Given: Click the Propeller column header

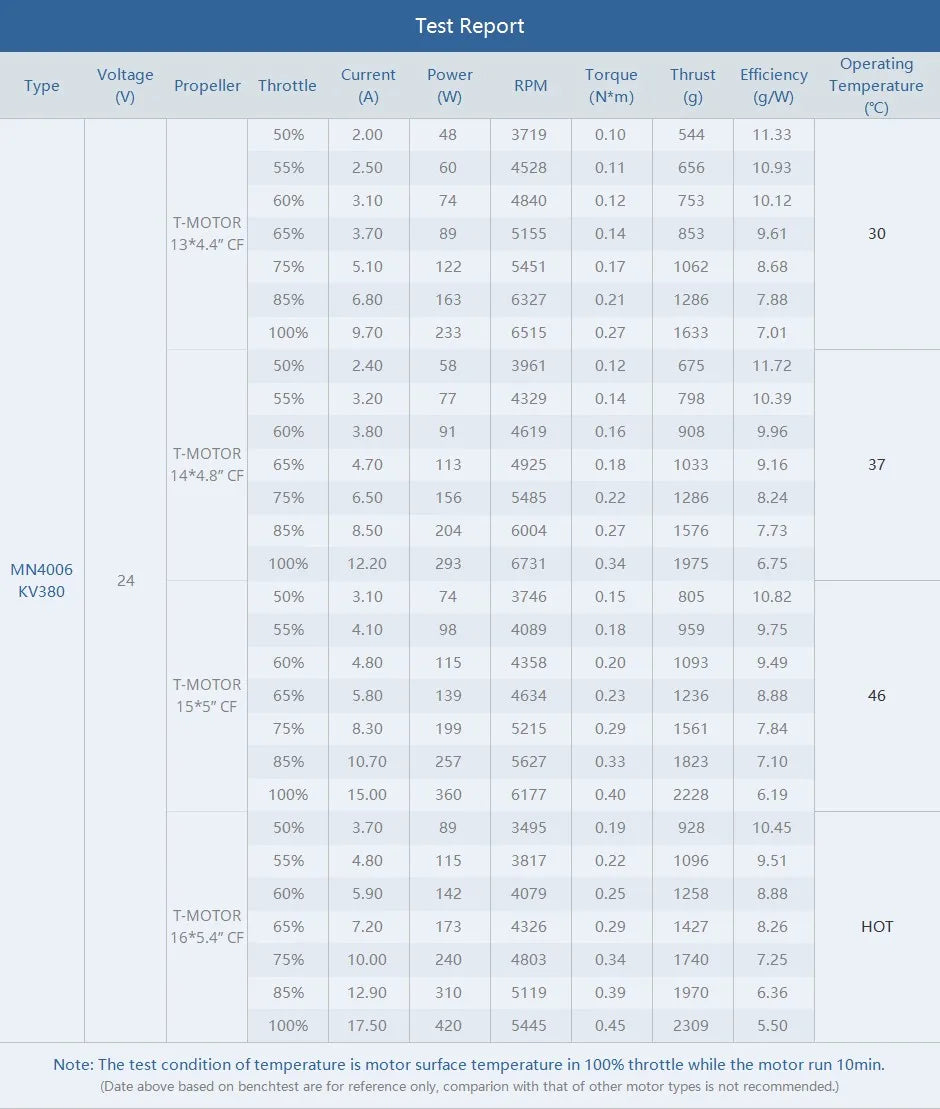Looking at the screenshot, I should (x=207, y=85).
